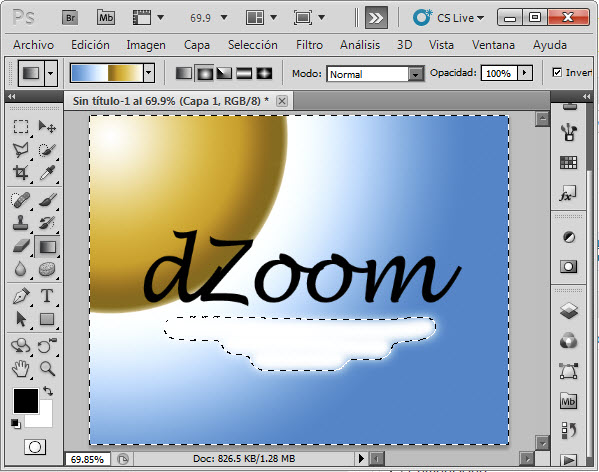Close the Sin título-1 document tab
This screenshot has height=472, width=599.
click(x=282, y=101)
